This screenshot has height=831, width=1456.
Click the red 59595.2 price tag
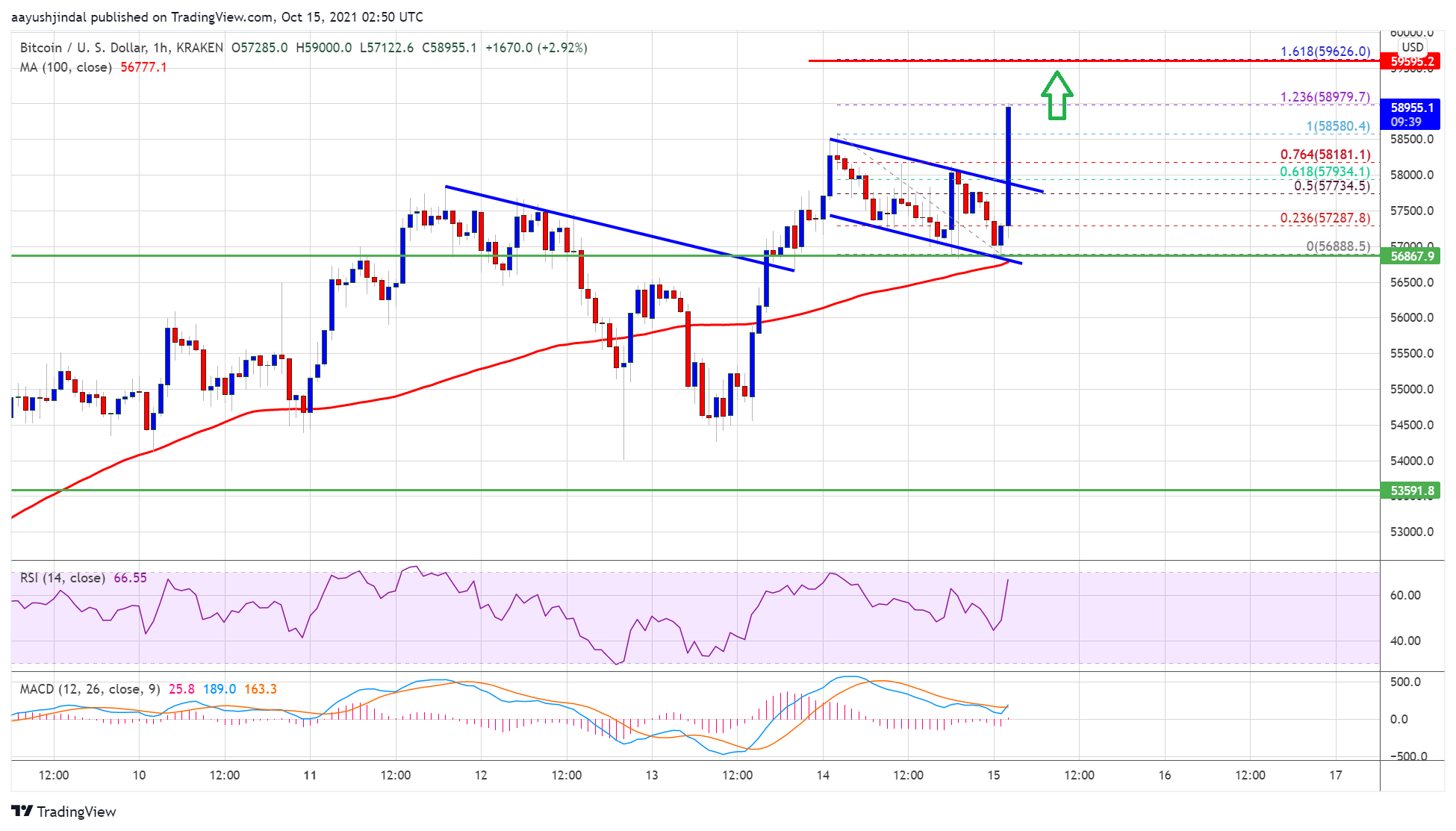[x=1410, y=62]
